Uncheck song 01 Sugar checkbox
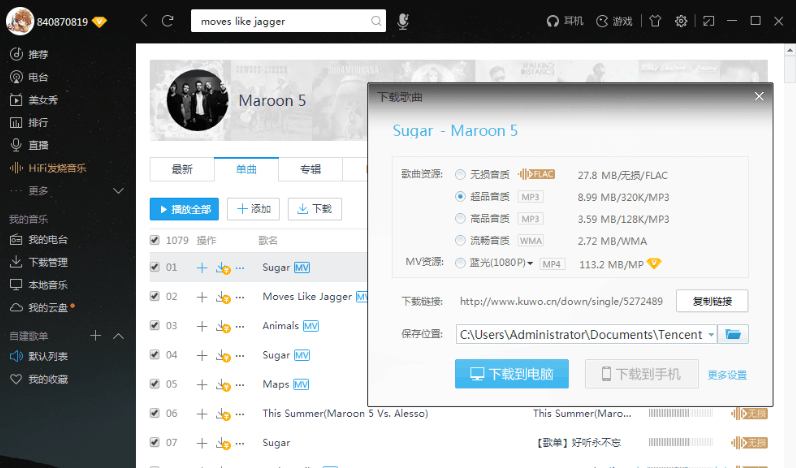Screen dimensions: 796x468 tap(155, 267)
